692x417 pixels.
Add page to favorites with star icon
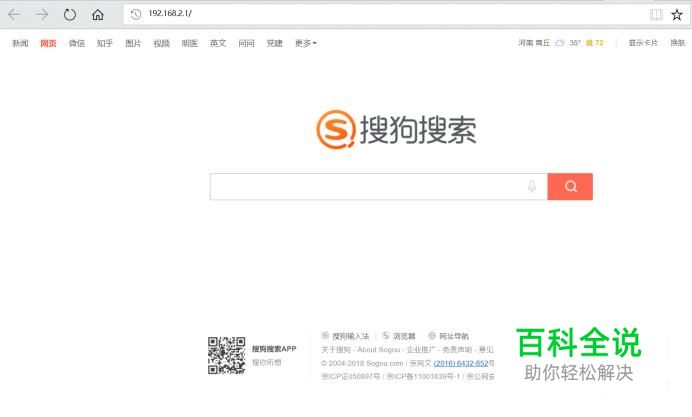coord(677,15)
